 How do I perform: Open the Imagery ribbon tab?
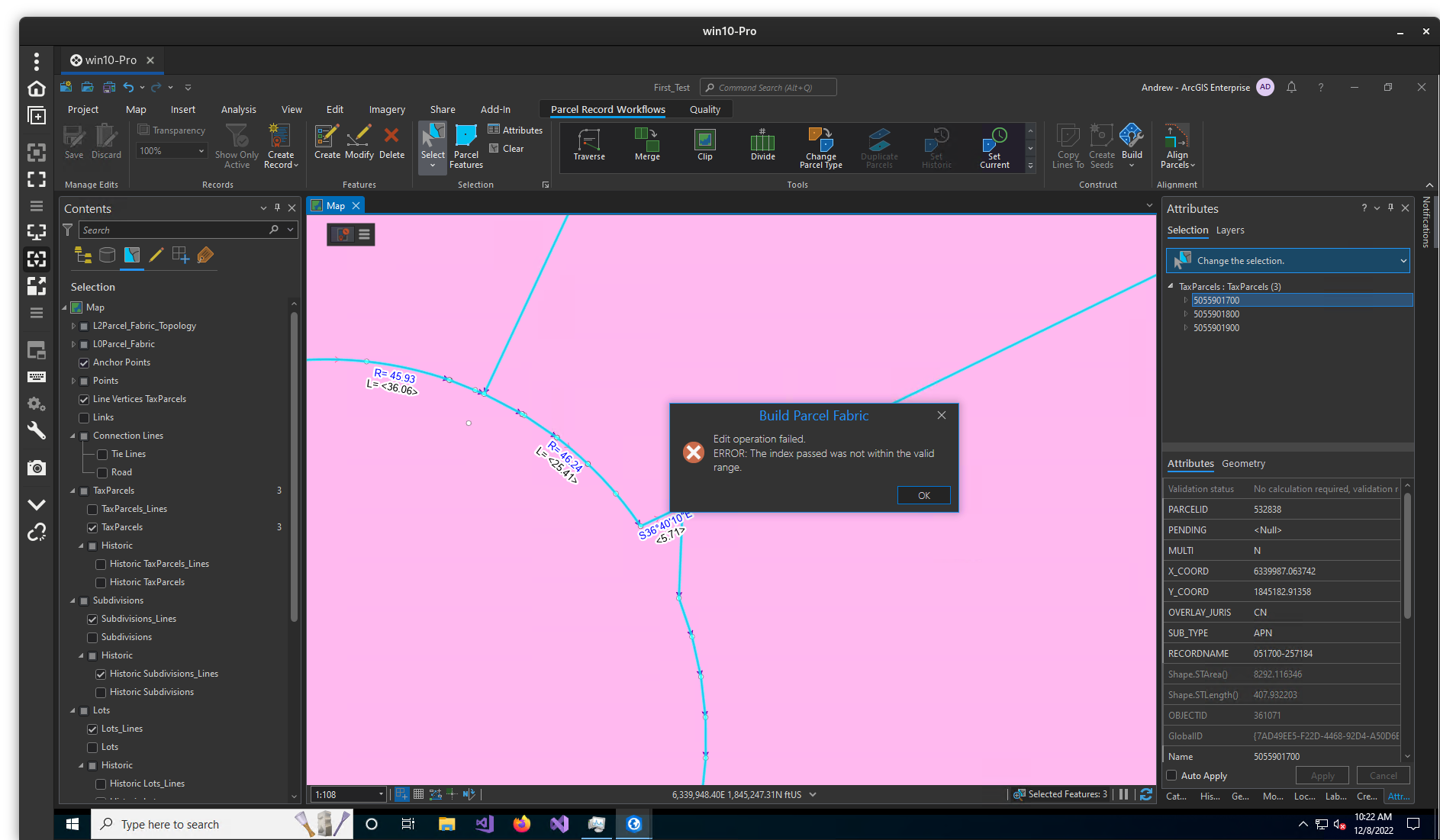(387, 109)
